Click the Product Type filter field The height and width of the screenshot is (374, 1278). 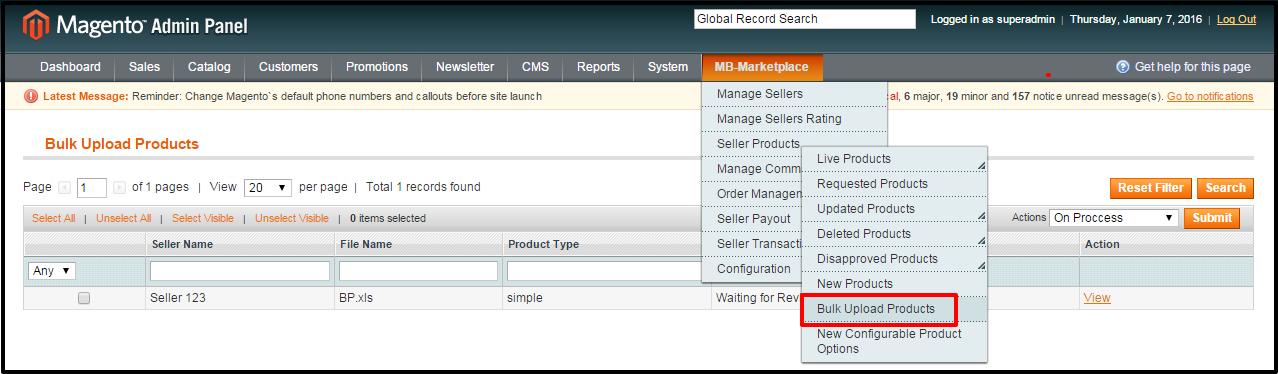(x=608, y=271)
